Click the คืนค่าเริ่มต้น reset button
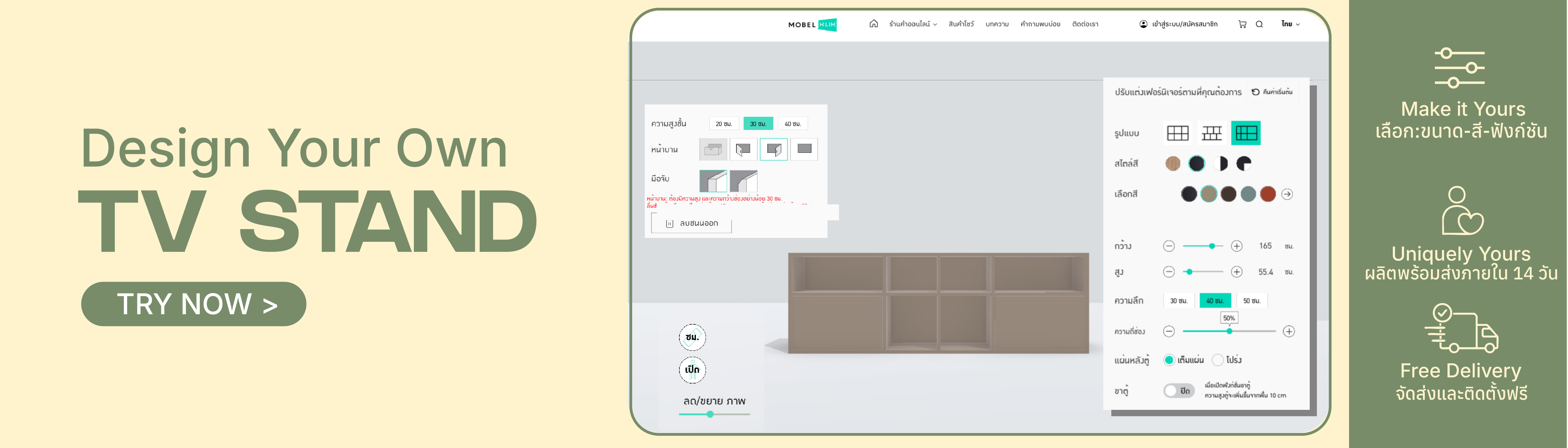 point(1272,92)
